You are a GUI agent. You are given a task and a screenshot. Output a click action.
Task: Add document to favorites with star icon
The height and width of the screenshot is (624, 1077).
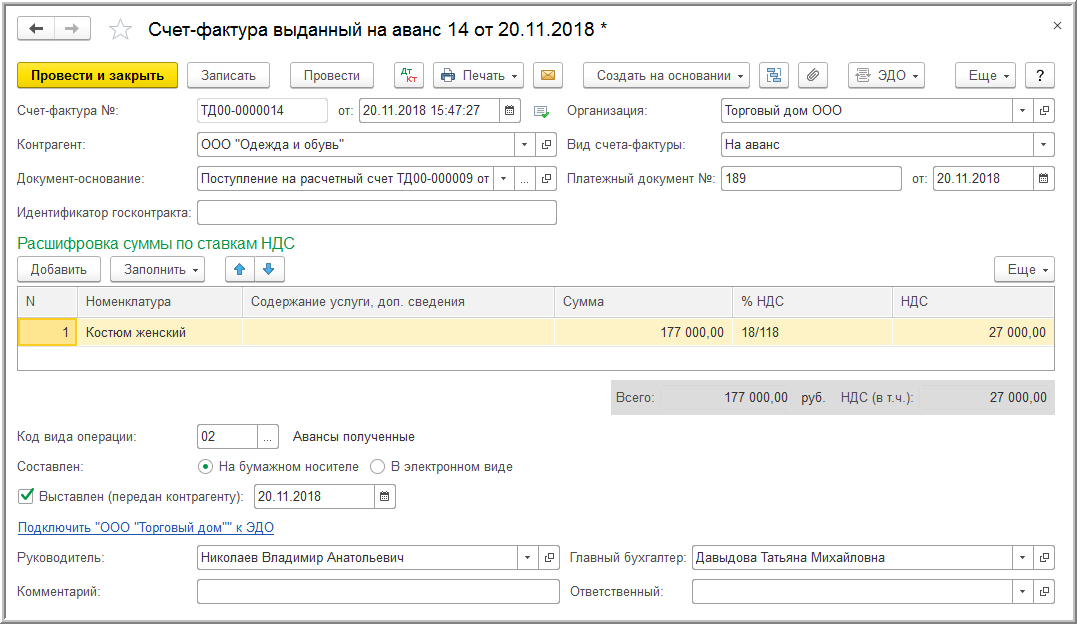(120, 30)
